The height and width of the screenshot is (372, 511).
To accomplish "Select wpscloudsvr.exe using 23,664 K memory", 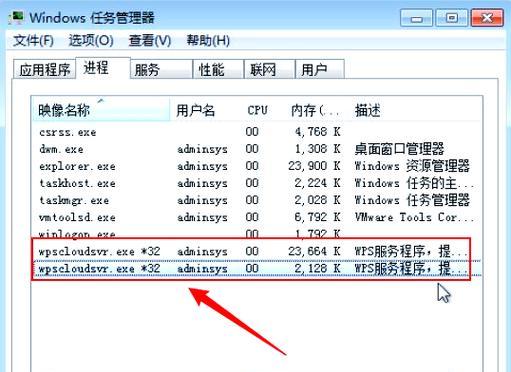I will (x=257, y=251).
